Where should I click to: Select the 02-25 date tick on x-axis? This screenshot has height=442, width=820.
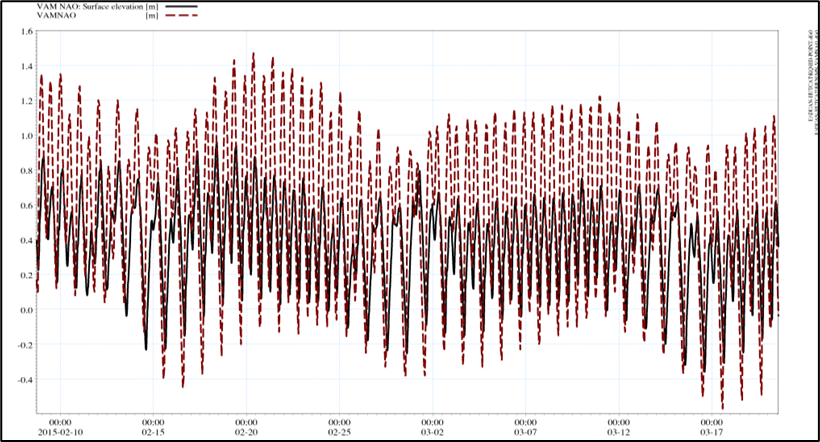[339, 432]
